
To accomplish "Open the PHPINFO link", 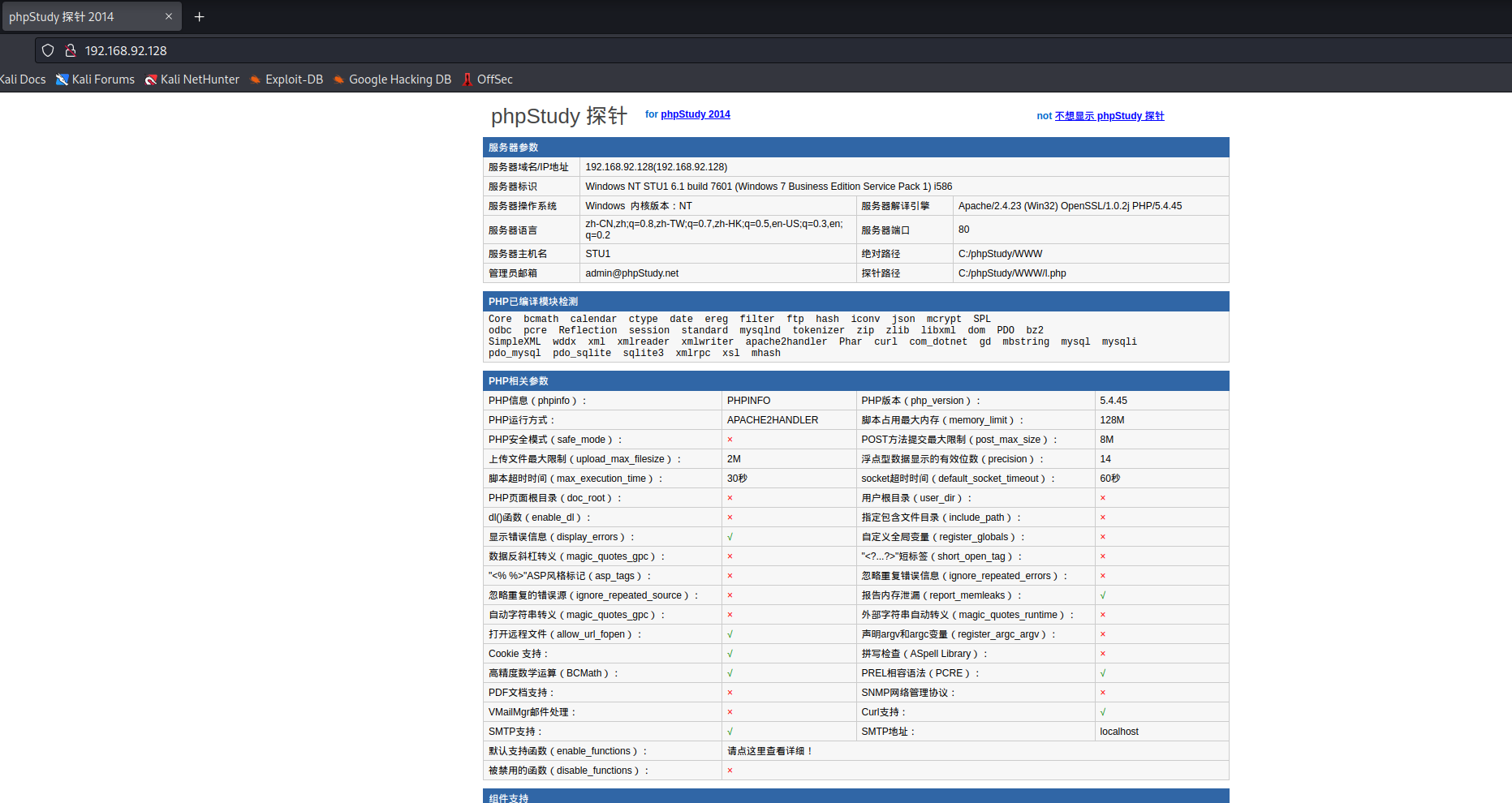I will (x=748, y=401).
